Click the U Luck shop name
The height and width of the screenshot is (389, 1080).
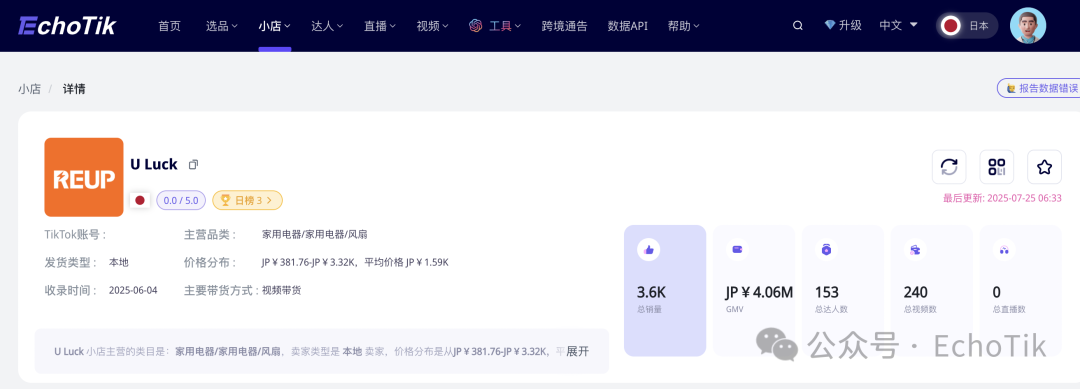click(154, 165)
